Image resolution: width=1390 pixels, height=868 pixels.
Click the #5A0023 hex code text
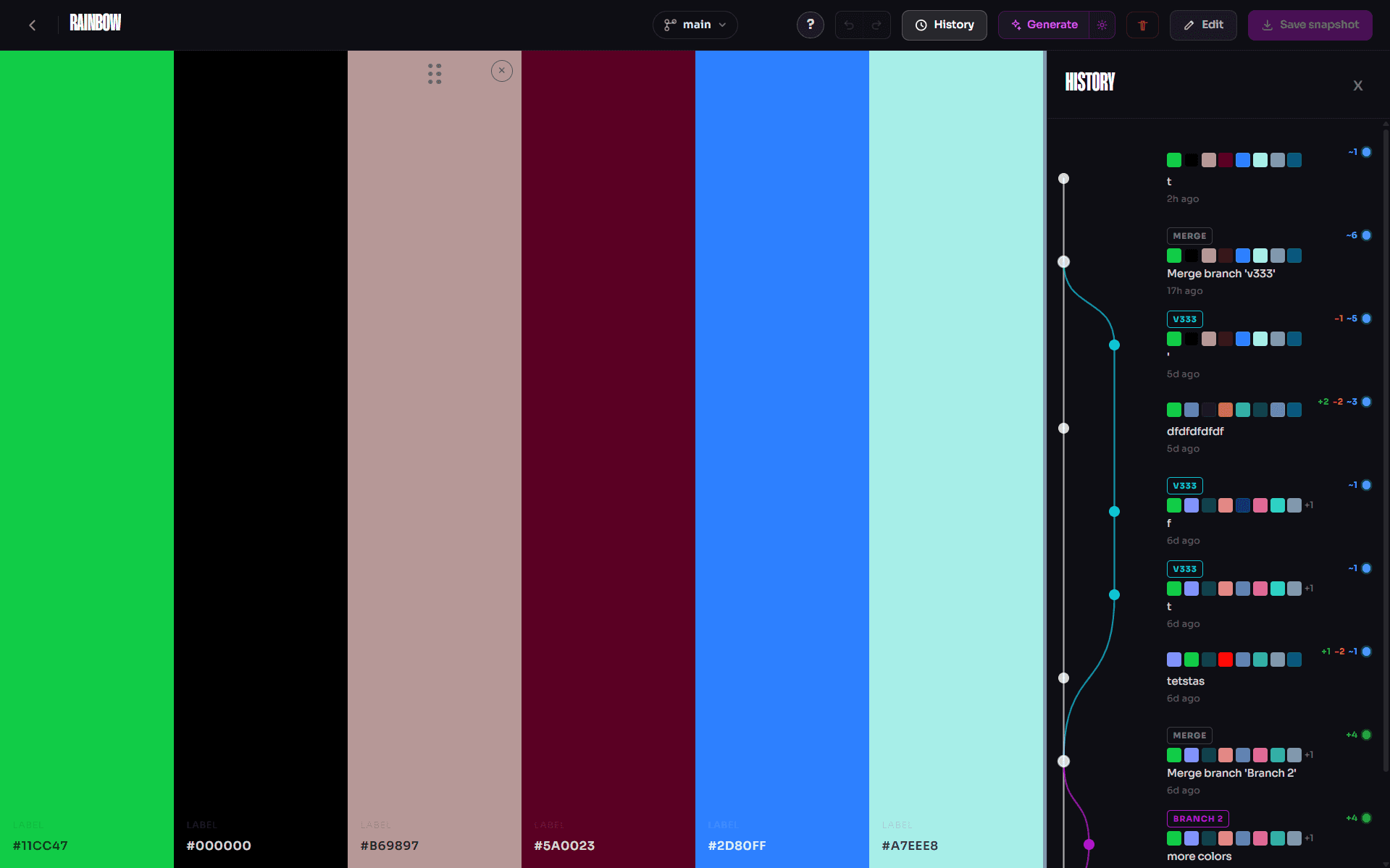pyautogui.click(x=564, y=846)
